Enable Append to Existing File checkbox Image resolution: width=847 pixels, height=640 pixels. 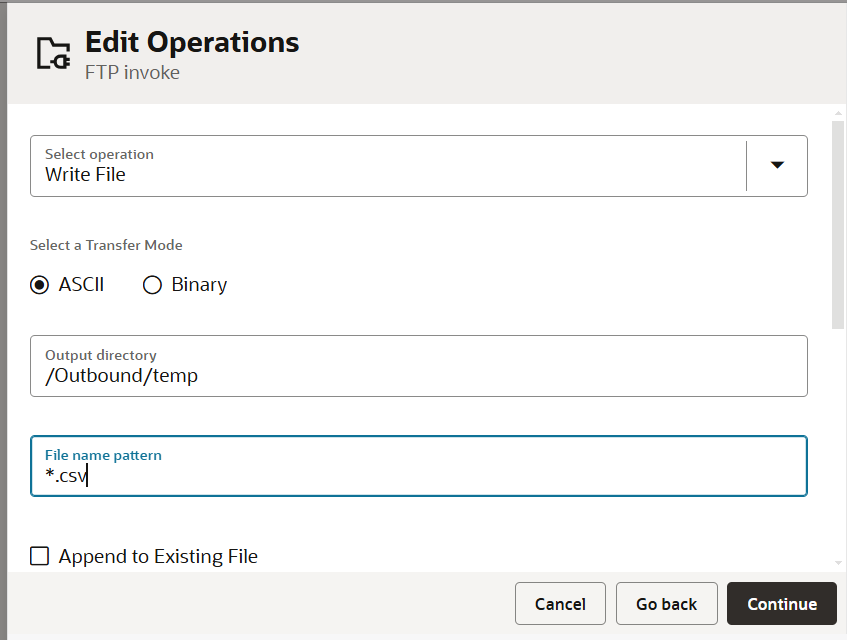pyautogui.click(x=39, y=556)
